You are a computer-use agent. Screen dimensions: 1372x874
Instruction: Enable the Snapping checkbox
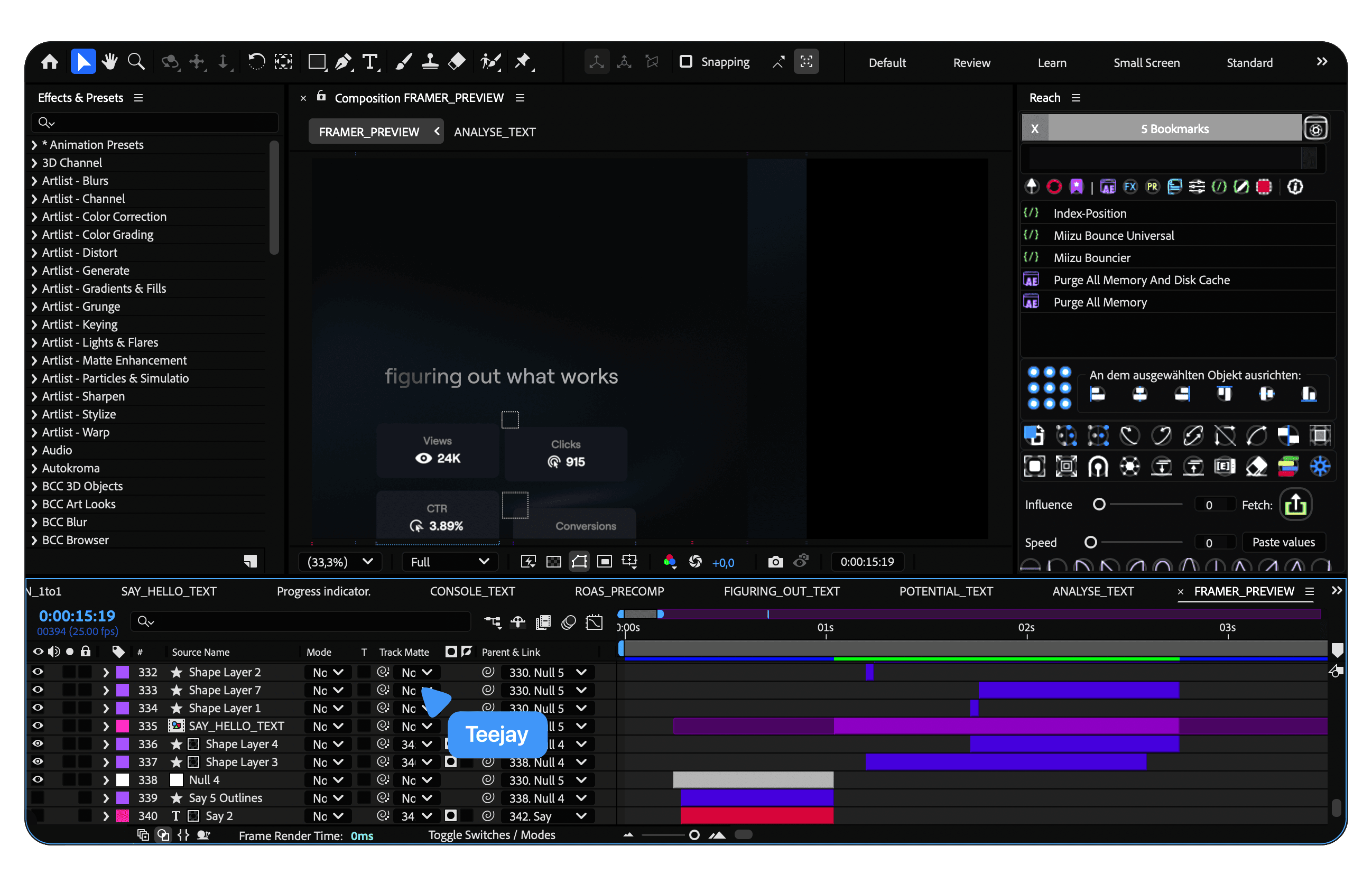[x=686, y=61]
